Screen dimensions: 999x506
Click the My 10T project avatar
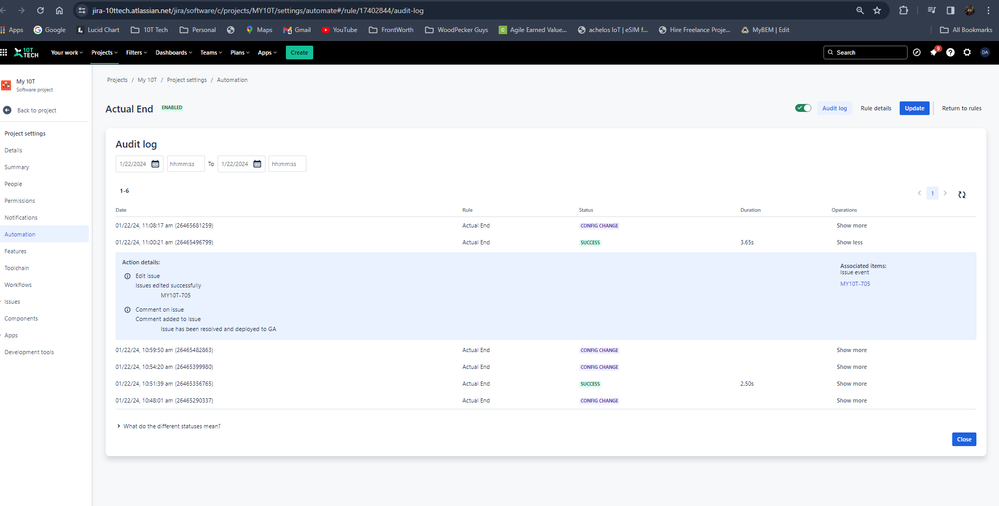(x=6, y=85)
